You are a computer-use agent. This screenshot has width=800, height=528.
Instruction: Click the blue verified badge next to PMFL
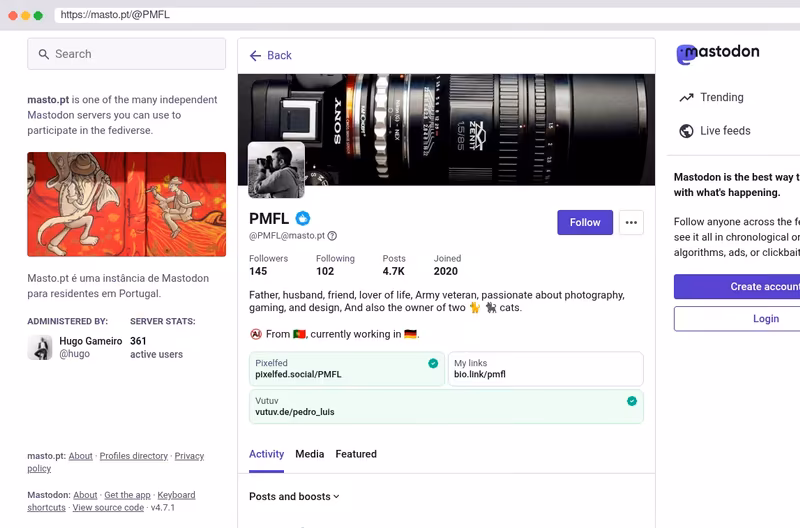(303, 218)
